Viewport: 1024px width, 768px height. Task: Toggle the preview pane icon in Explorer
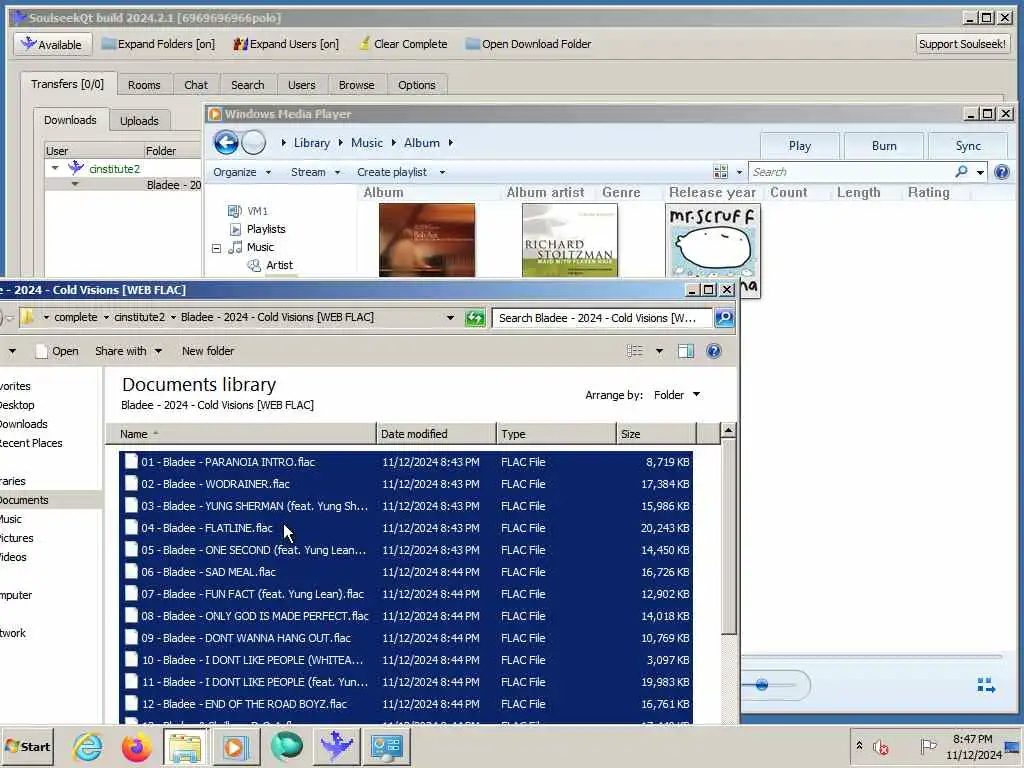[686, 351]
